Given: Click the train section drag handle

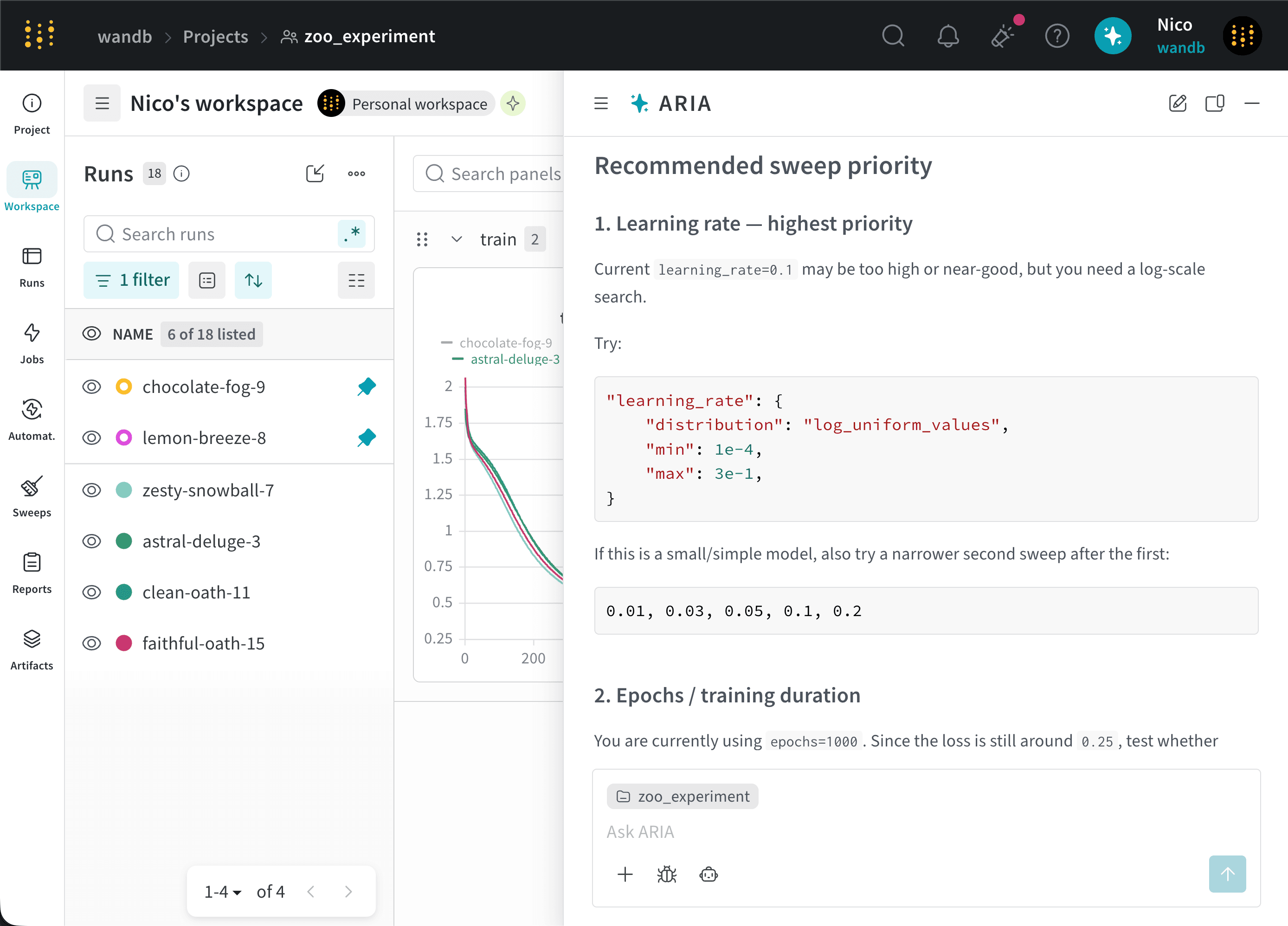Looking at the screenshot, I should [421, 239].
